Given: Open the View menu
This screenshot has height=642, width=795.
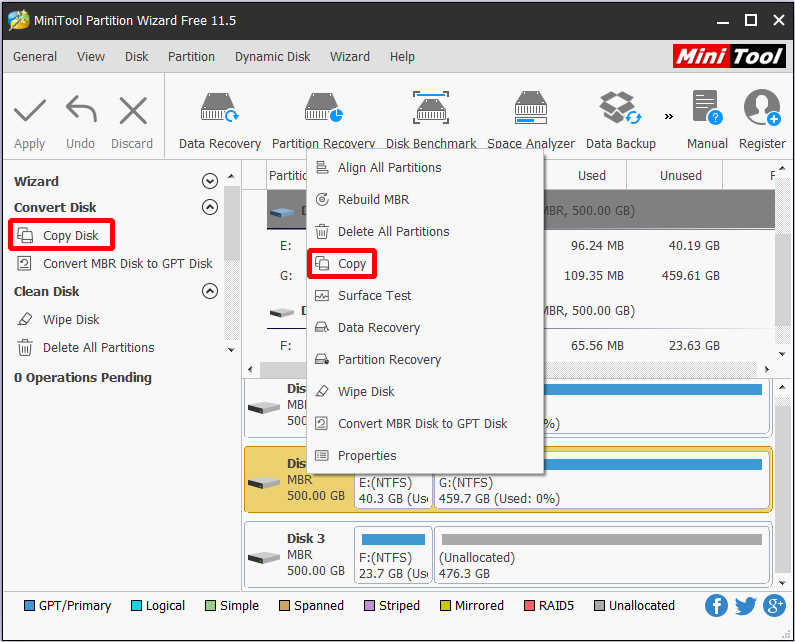Looking at the screenshot, I should (91, 57).
